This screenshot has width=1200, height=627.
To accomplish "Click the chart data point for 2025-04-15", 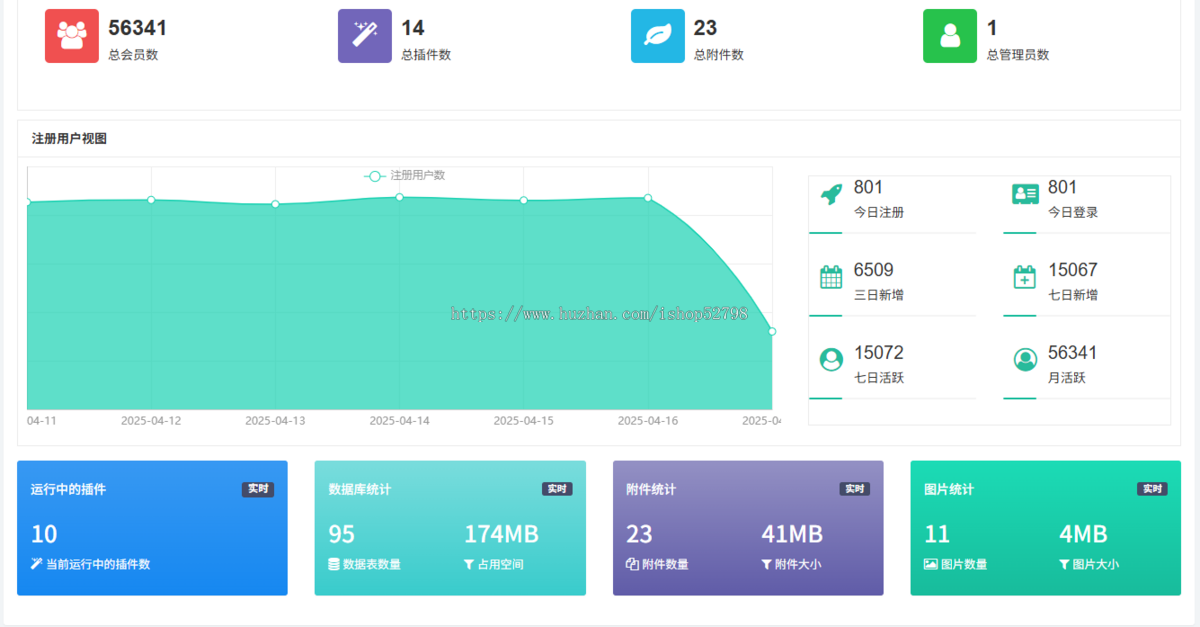I will tap(523, 200).
